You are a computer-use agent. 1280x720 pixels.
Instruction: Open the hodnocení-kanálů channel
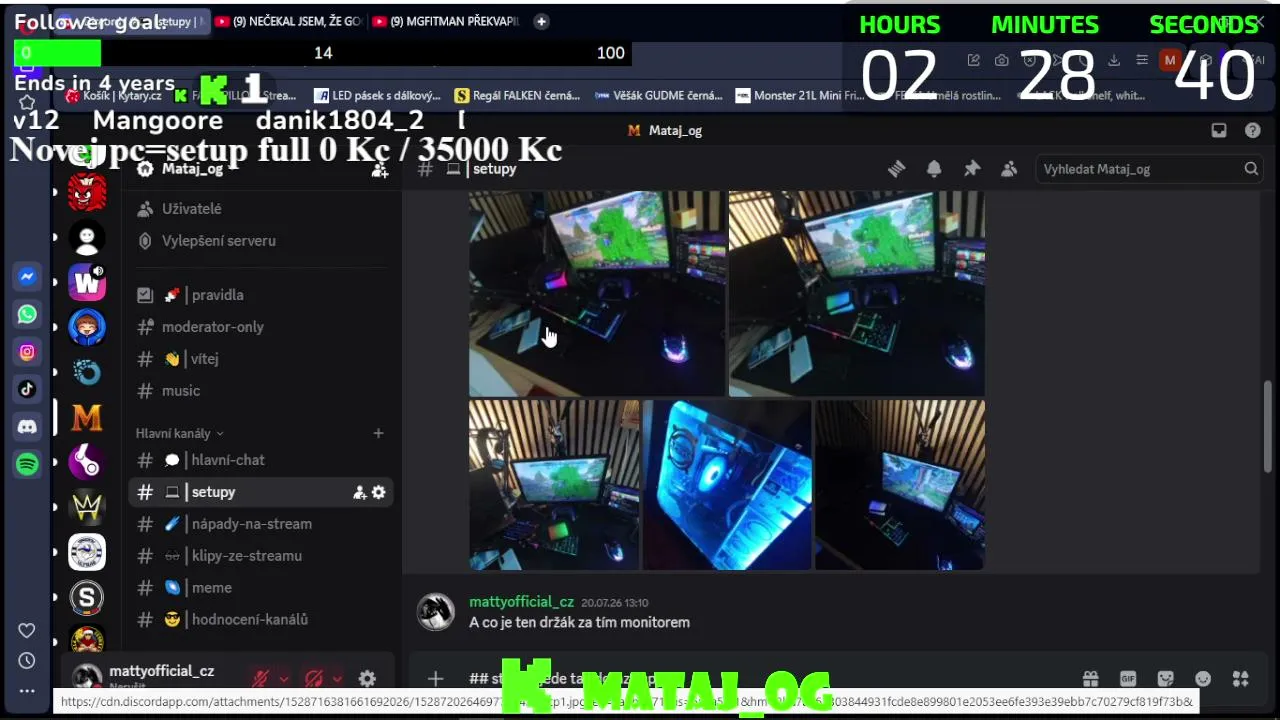click(x=260, y=620)
